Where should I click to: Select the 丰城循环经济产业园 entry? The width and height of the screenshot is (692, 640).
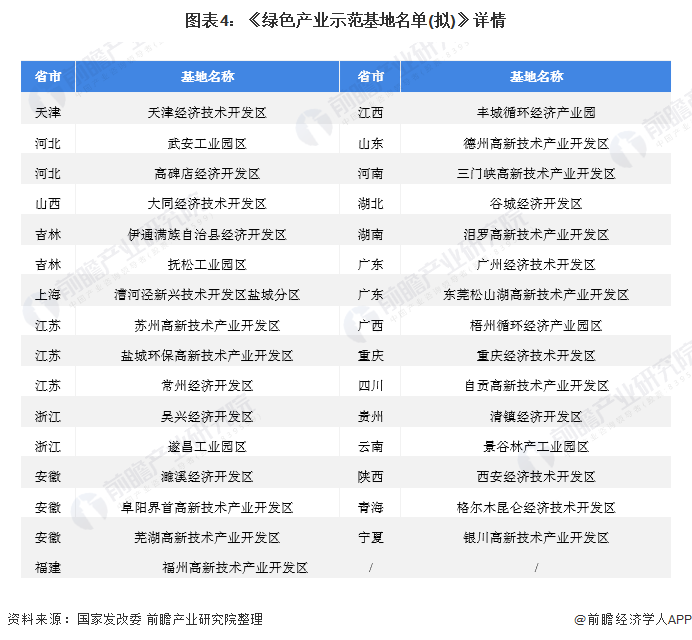pyautogui.click(x=536, y=113)
